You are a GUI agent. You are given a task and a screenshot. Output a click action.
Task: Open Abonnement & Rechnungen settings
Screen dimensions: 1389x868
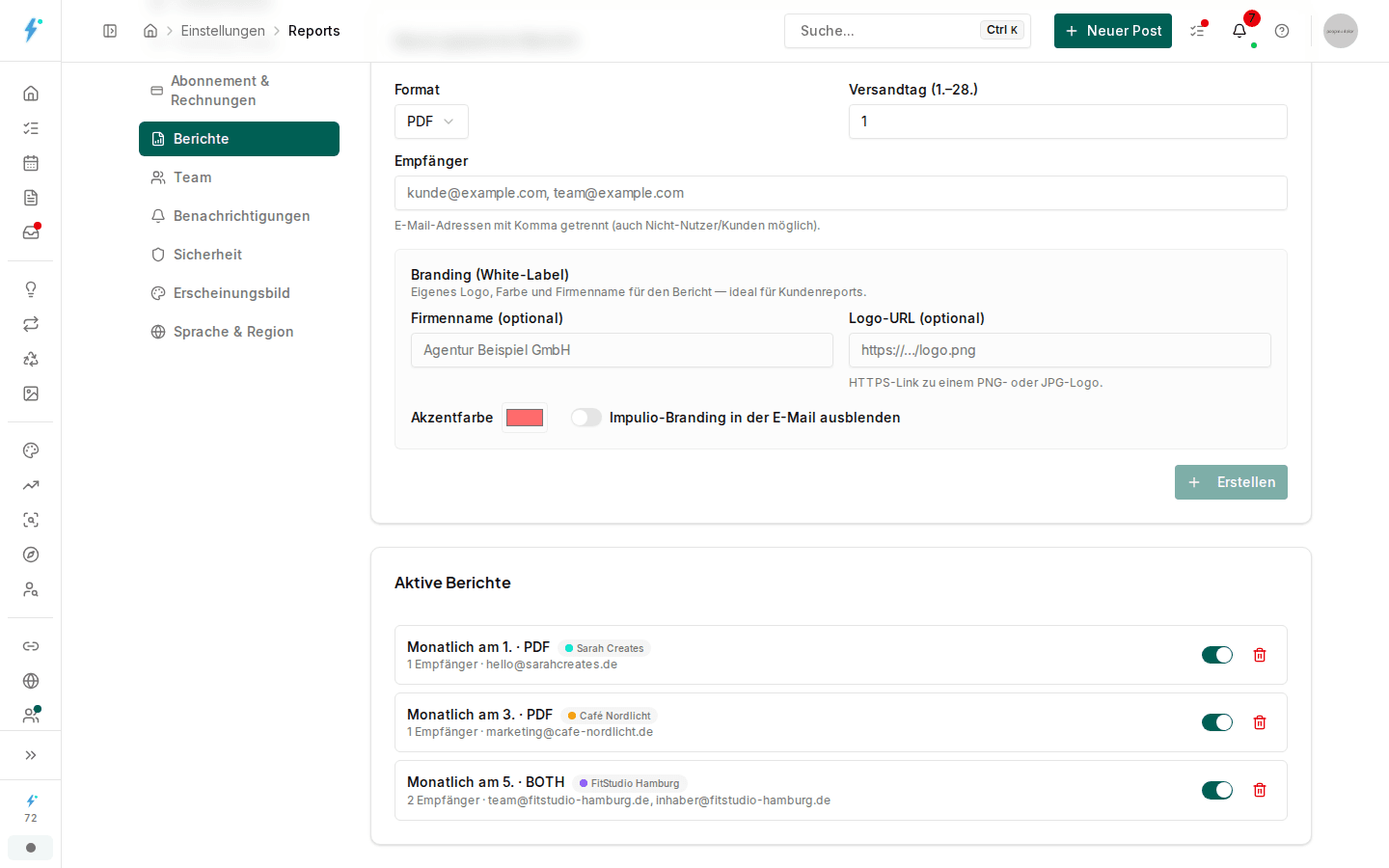[239, 91]
